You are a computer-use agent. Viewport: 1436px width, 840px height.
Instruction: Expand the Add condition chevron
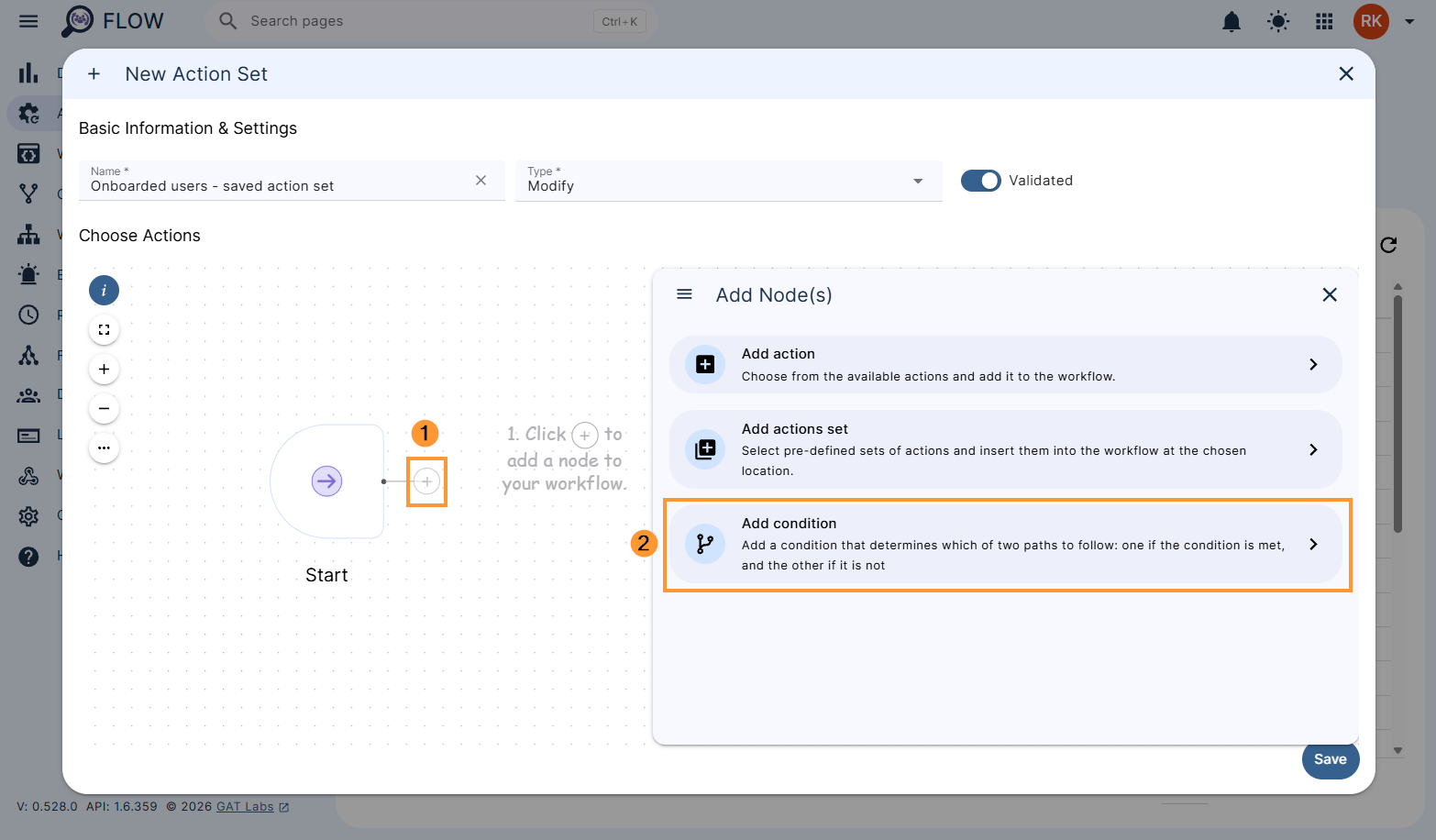point(1313,544)
